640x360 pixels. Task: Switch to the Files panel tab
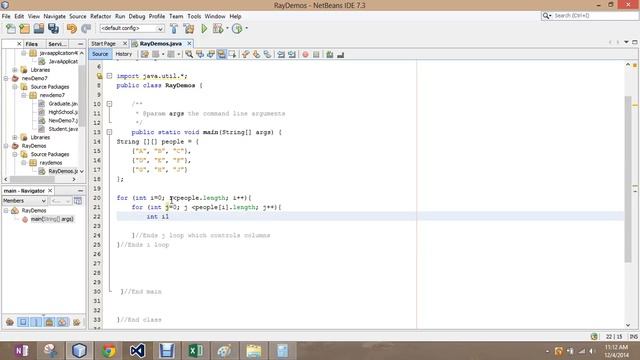(x=31, y=44)
